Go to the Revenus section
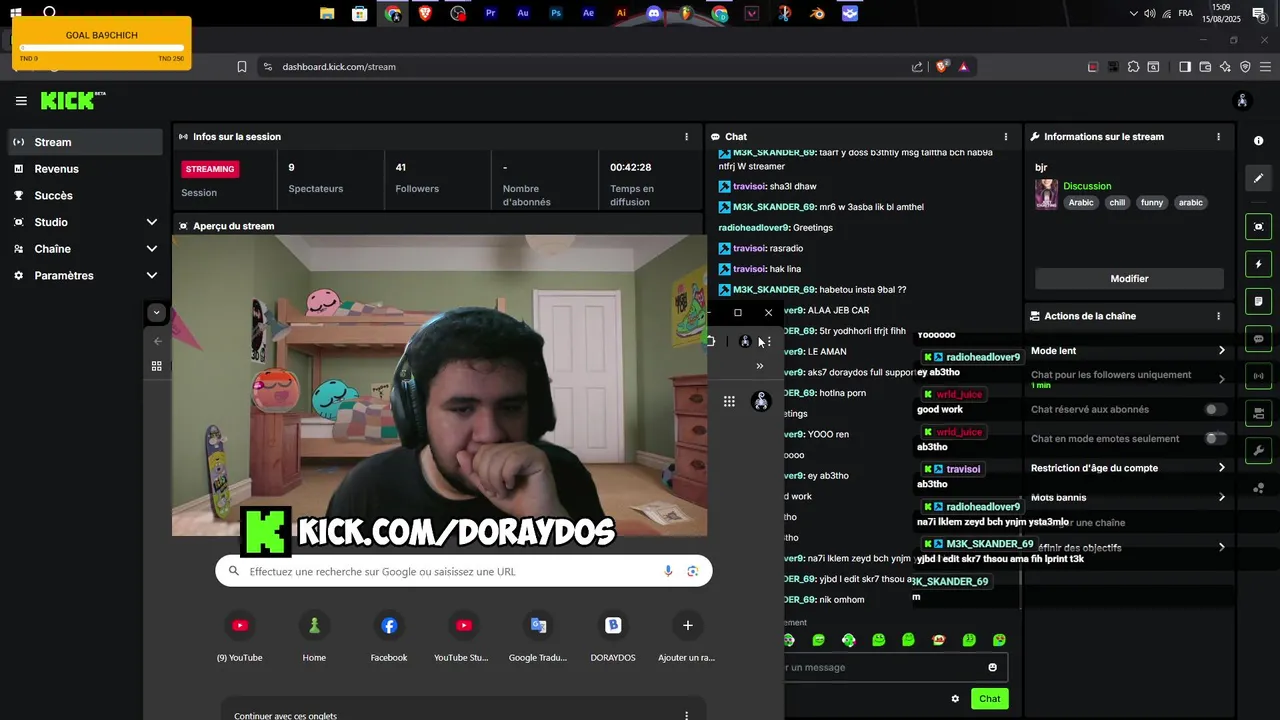This screenshot has height=720, width=1280. (x=85, y=169)
